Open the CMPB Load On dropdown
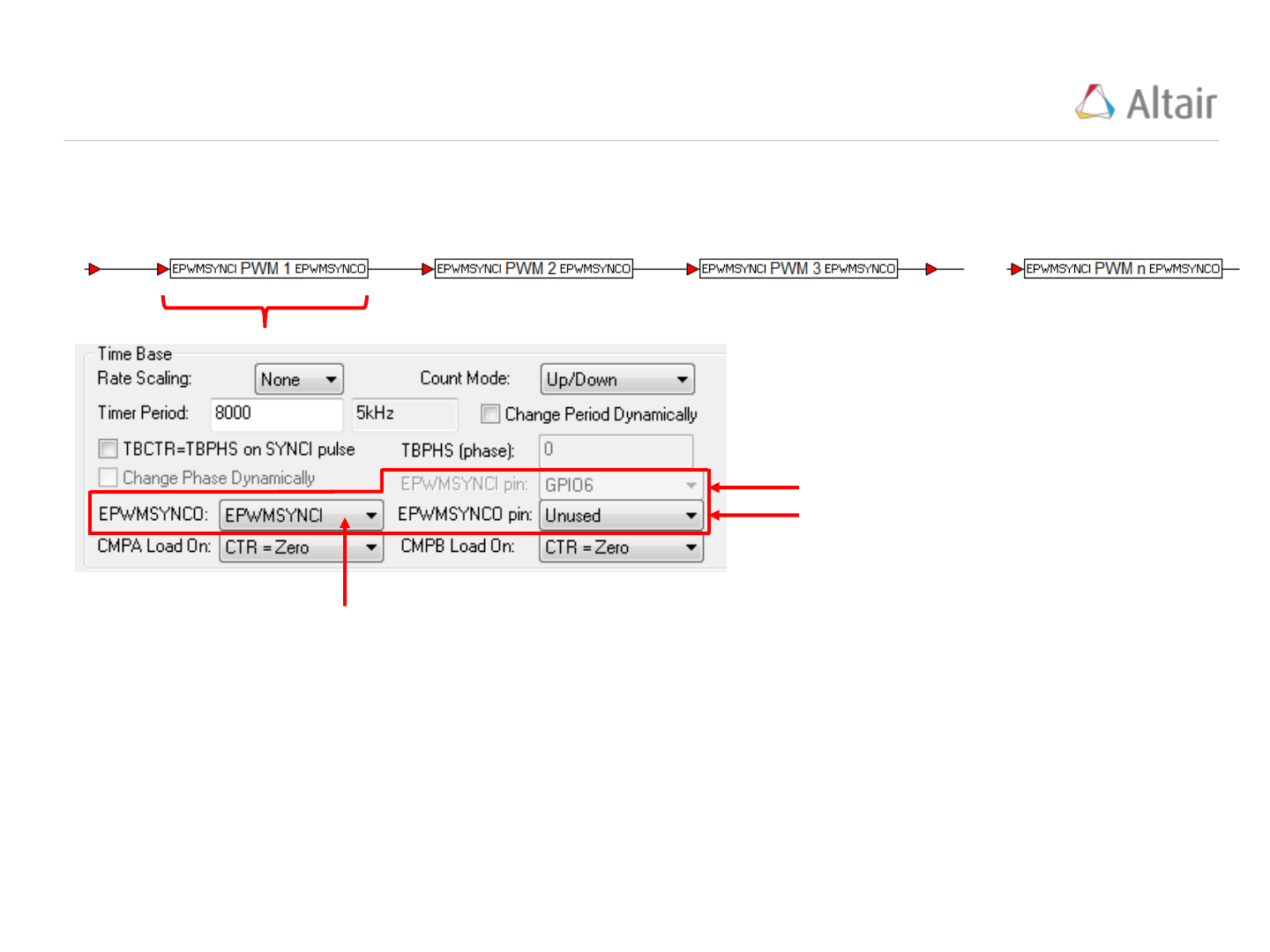 pos(622,547)
